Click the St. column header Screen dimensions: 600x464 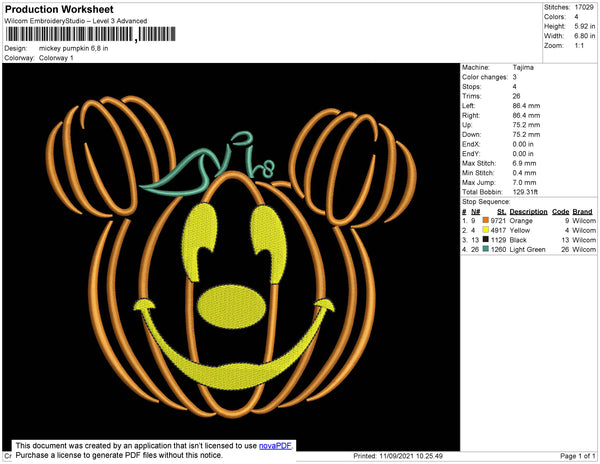501,212
